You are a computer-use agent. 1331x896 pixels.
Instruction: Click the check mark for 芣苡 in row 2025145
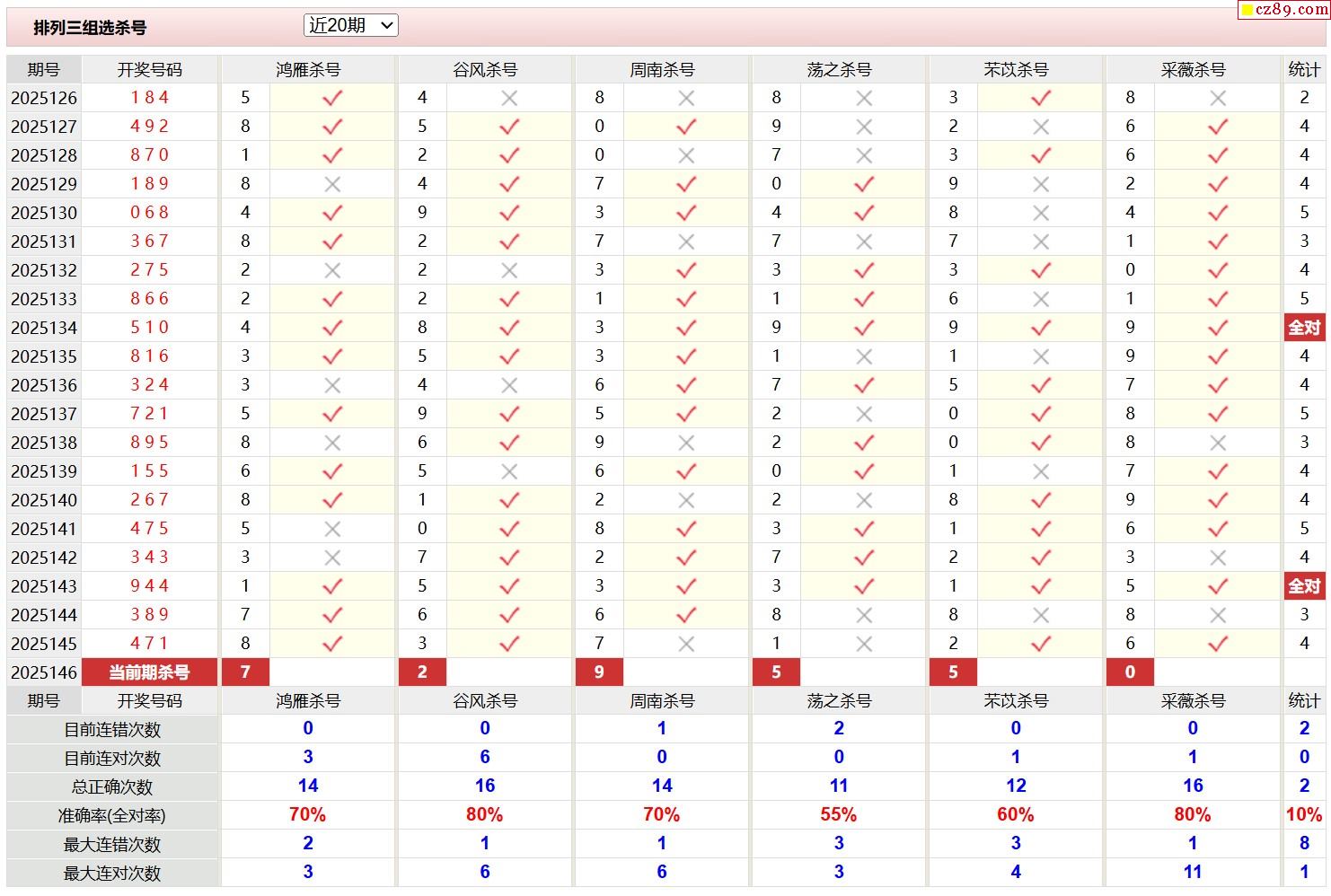1041,644
